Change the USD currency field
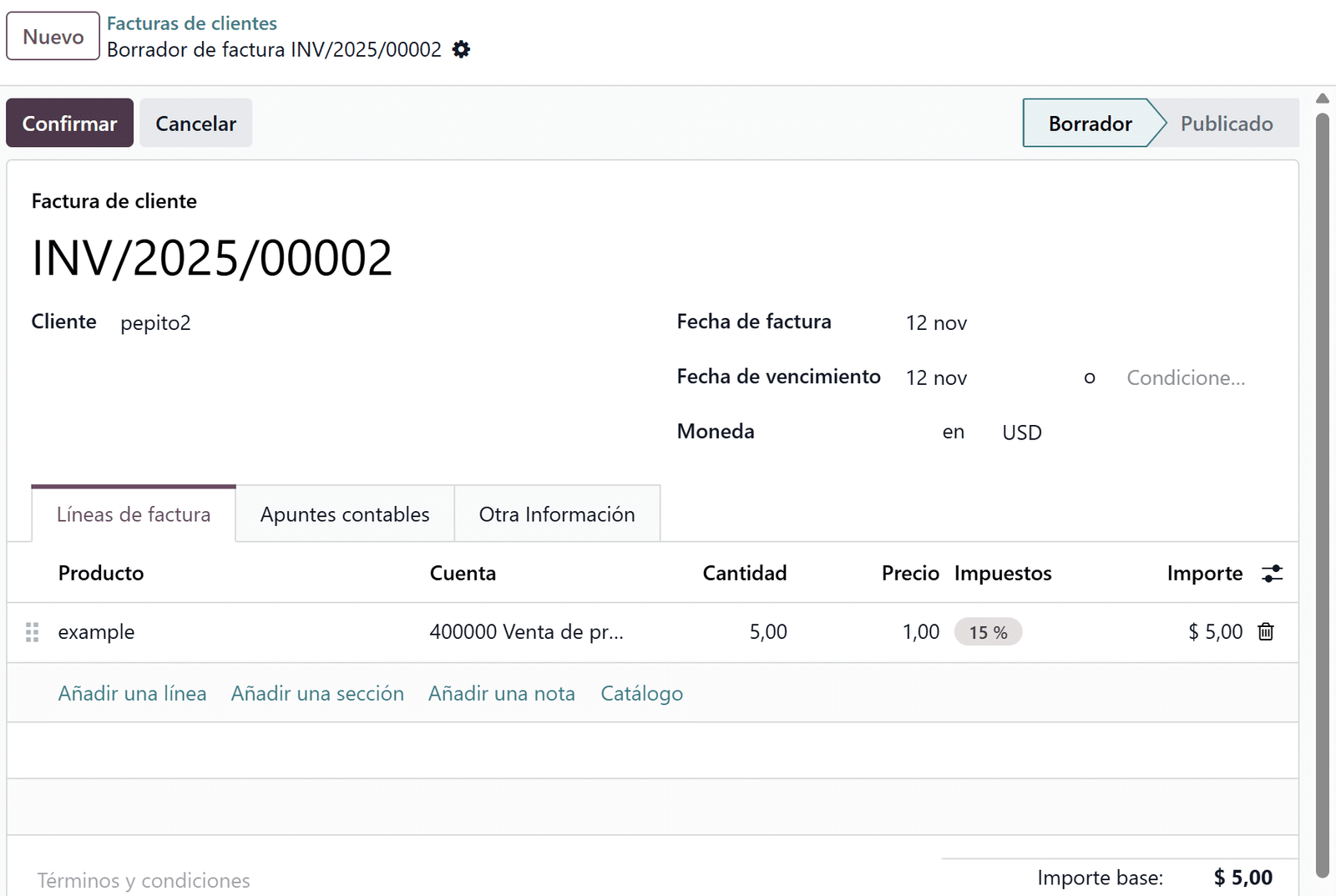 point(1021,432)
